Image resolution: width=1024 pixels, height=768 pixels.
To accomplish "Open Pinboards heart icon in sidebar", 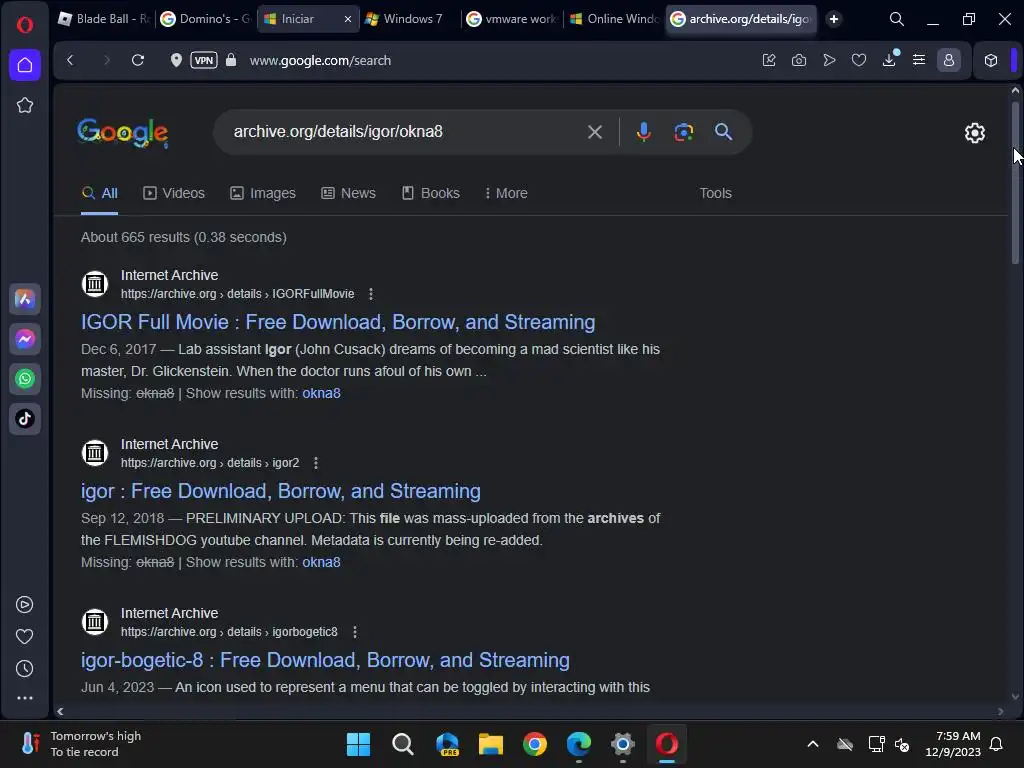I will point(25,637).
